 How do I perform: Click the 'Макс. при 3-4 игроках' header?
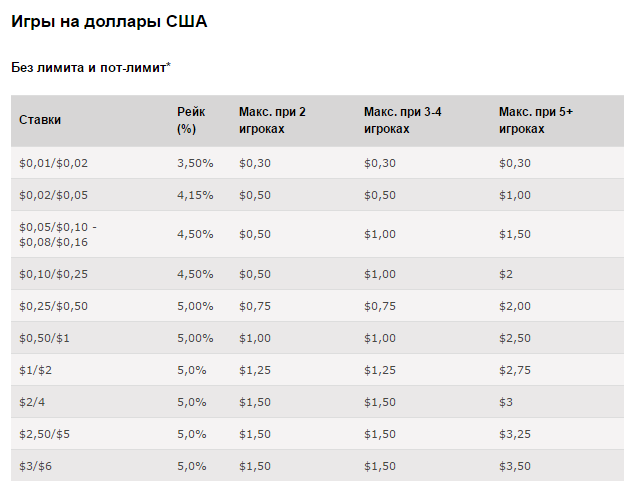pos(403,120)
